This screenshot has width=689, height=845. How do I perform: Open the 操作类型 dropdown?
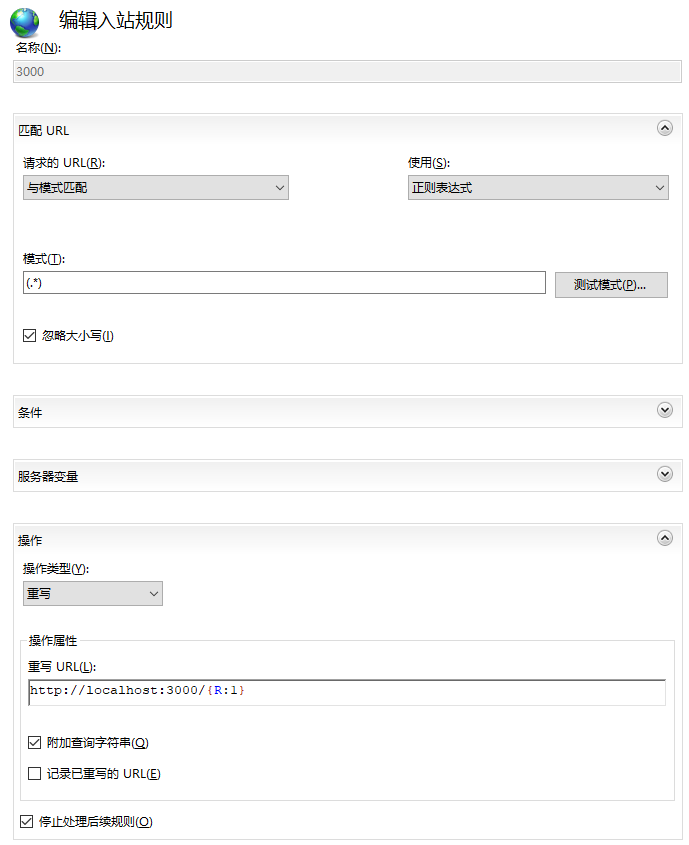click(92, 593)
